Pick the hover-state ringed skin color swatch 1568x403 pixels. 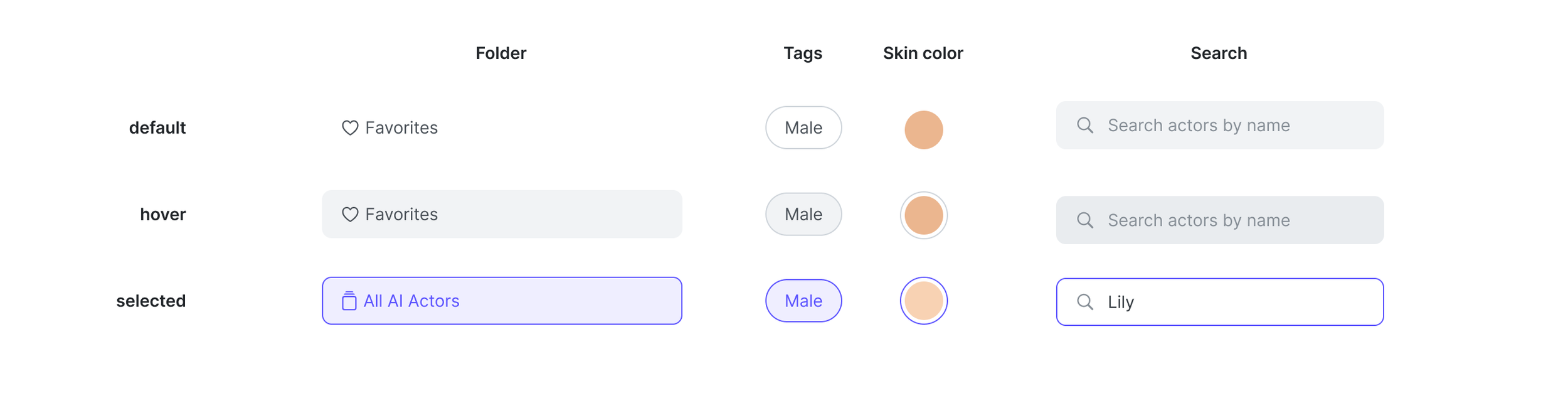[x=923, y=215]
